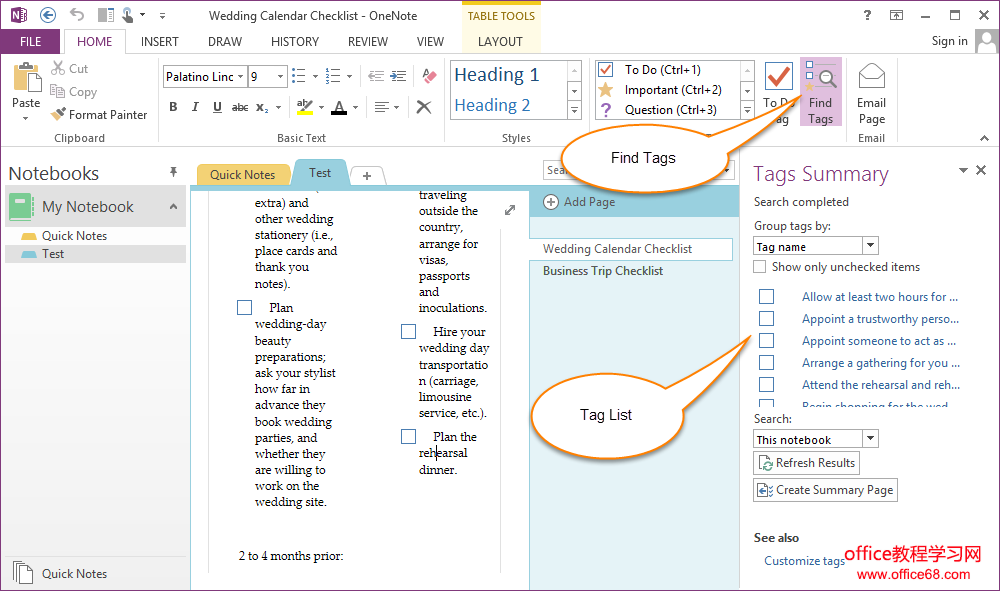Screen dimensions: 1000x591
Task: Open the INSERT ribbon tab
Action: tap(160, 42)
